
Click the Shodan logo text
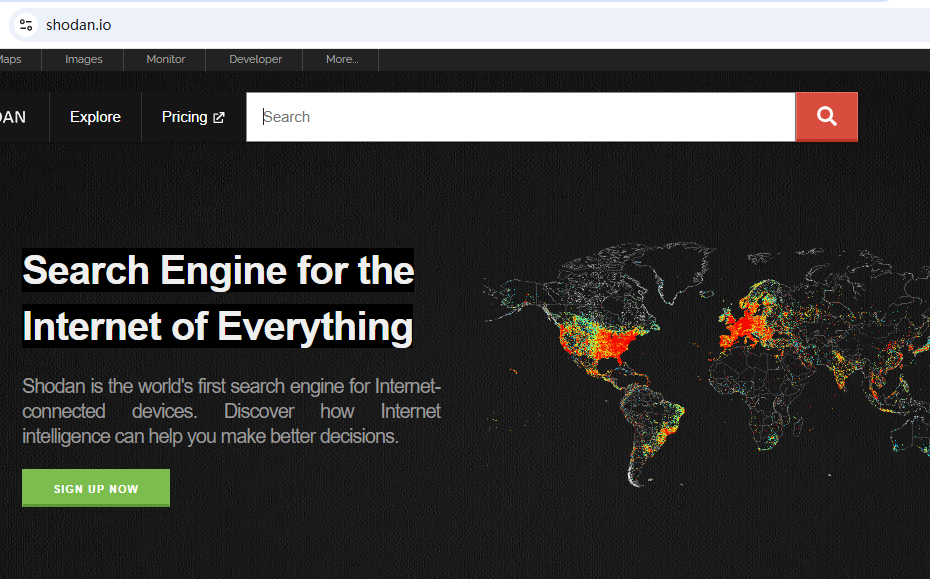coord(13,117)
